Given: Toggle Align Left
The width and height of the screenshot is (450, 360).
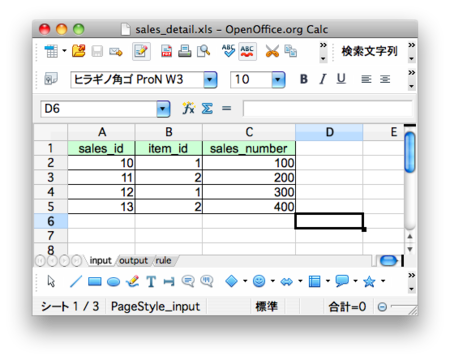Looking at the screenshot, I should [366, 79].
